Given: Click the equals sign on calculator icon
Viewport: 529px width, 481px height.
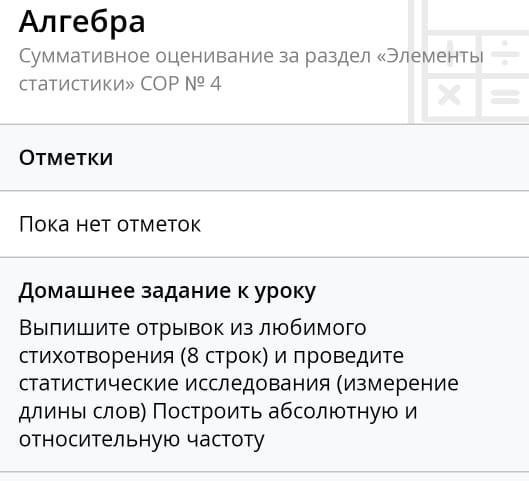Looking at the screenshot, I should click(505, 97).
